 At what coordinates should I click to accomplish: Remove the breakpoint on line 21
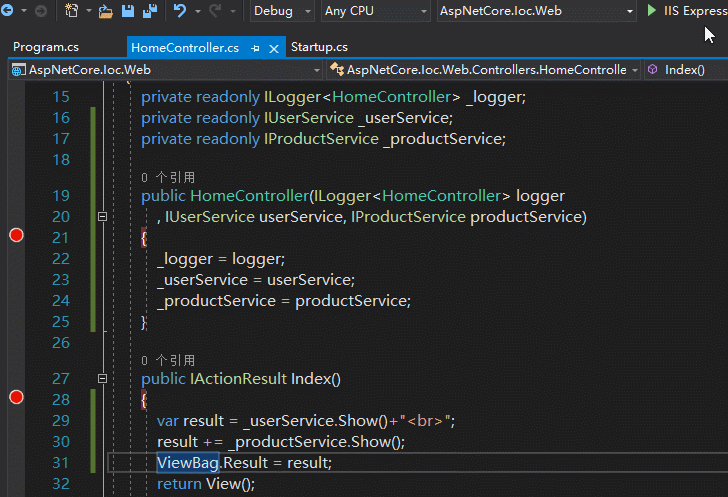(x=16, y=235)
